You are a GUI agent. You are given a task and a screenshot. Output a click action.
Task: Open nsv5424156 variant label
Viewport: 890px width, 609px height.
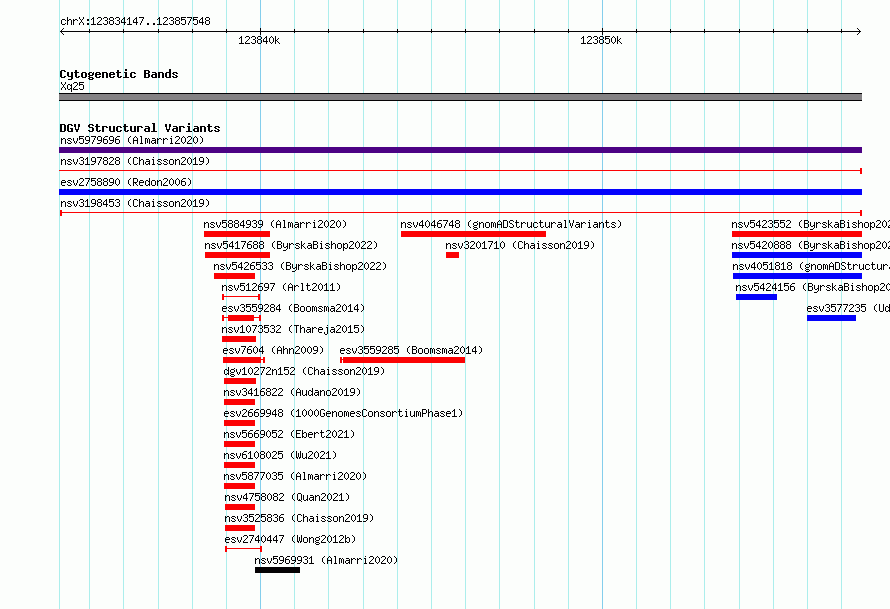click(x=813, y=287)
